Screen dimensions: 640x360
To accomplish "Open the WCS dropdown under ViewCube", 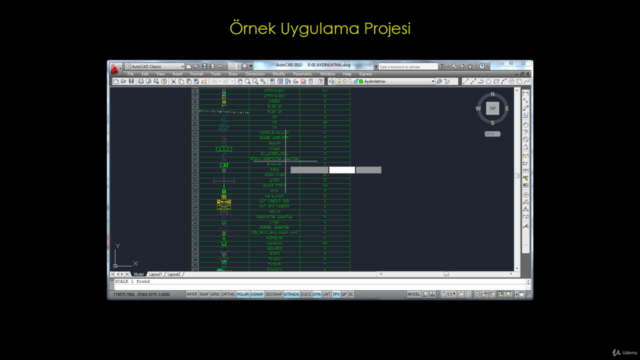I will pos(493,134).
